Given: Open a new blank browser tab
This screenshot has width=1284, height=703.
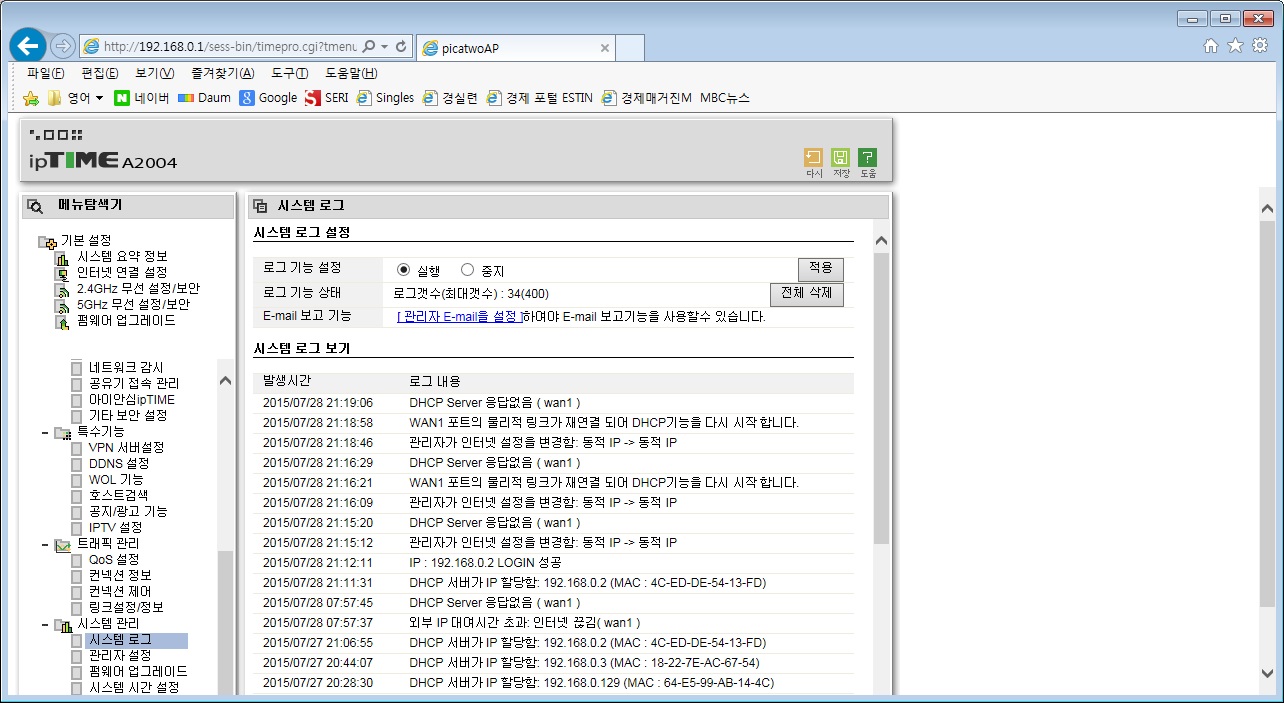Looking at the screenshot, I should click(629, 47).
